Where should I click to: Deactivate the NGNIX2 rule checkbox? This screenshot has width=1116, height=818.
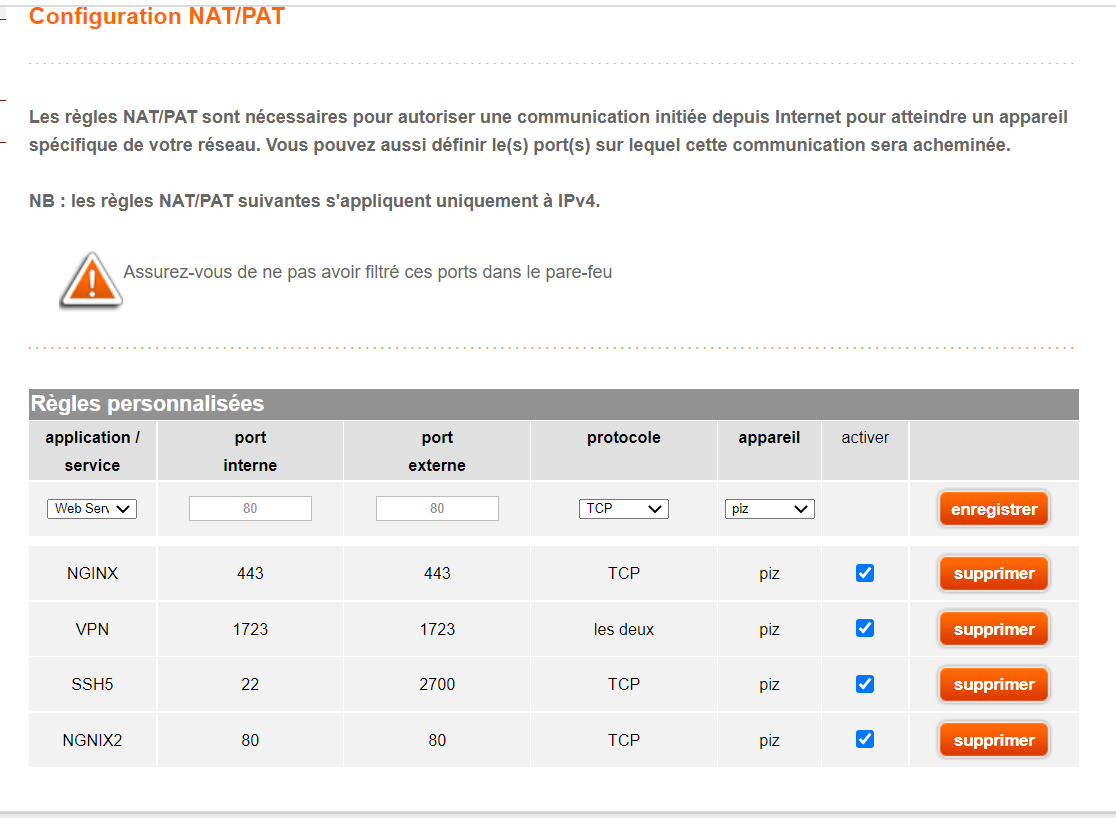(865, 739)
